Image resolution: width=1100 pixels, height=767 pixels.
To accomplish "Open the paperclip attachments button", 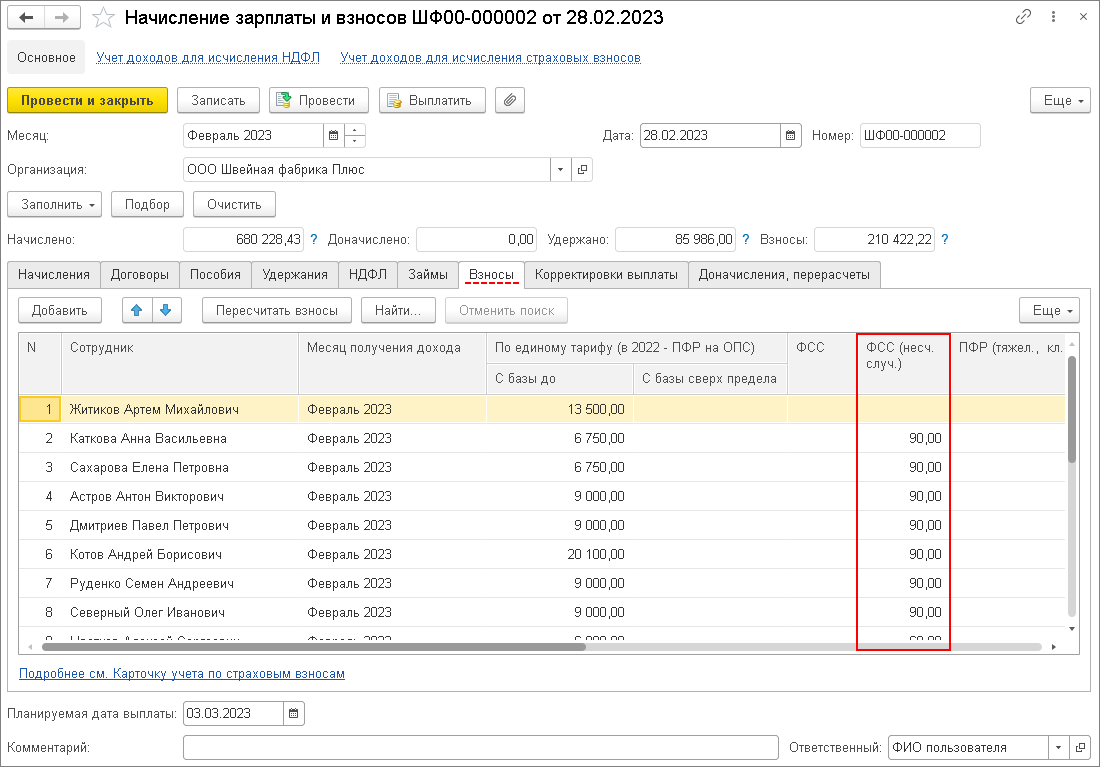I will click(x=510, y=100).
